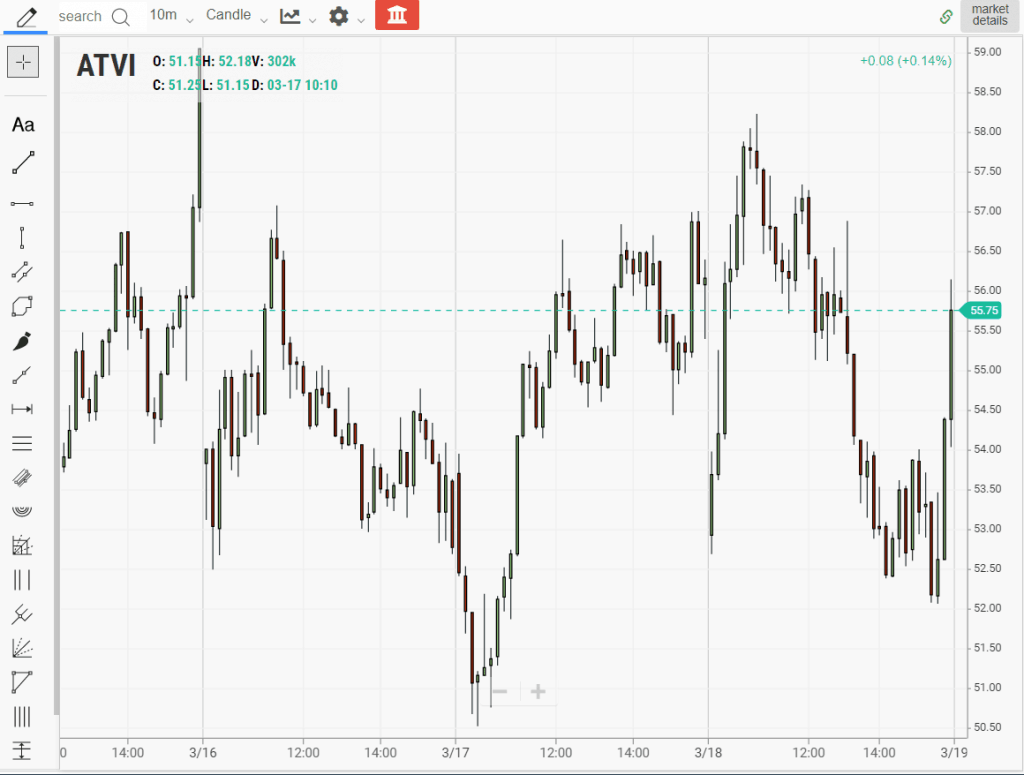This screenshot has width=1024, height=775.
Task: Select the Fibonacci arcs tool
Action: [x=23, y=510]
